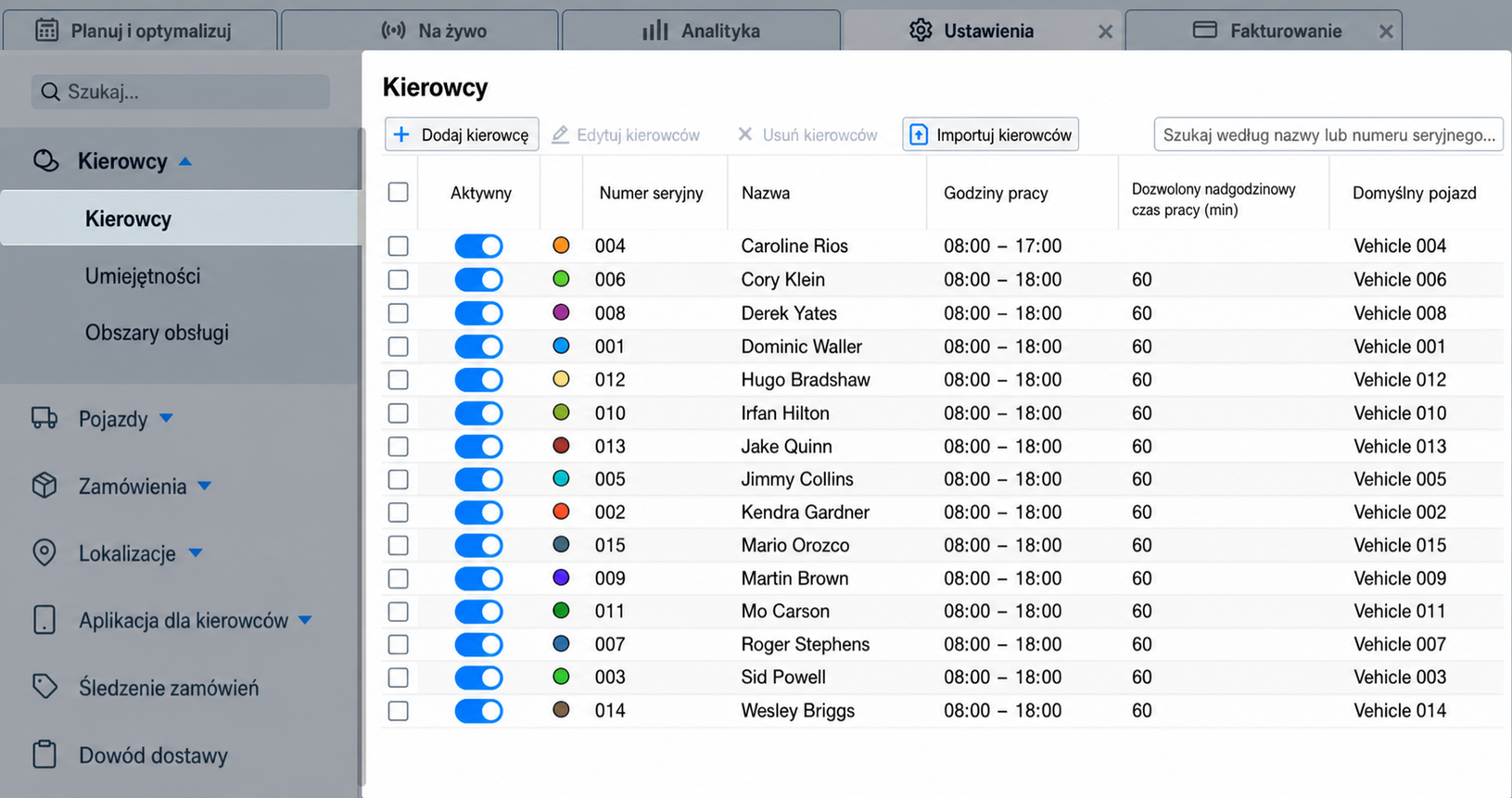Click the purple color dot for driver 008
Image resolution: width=1512 pixels, height=798 pixels.
click(561, 312)
